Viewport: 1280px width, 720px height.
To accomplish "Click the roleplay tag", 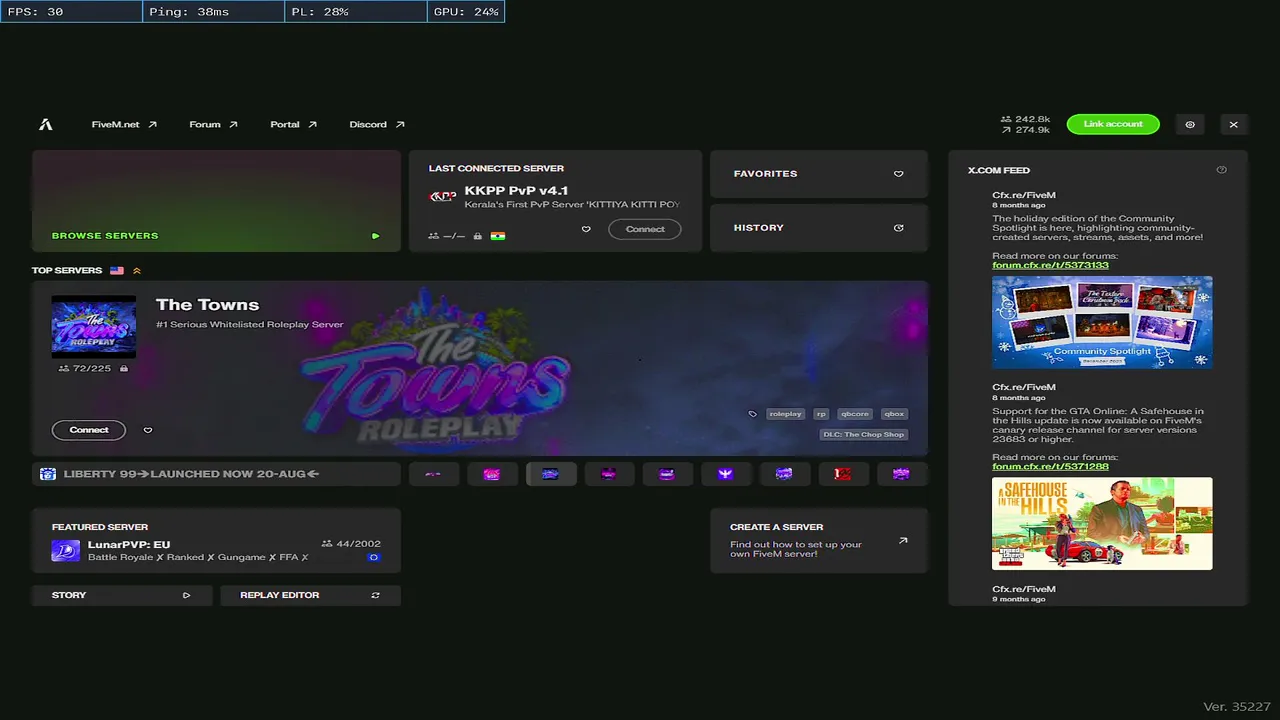I will coord(785,414).
